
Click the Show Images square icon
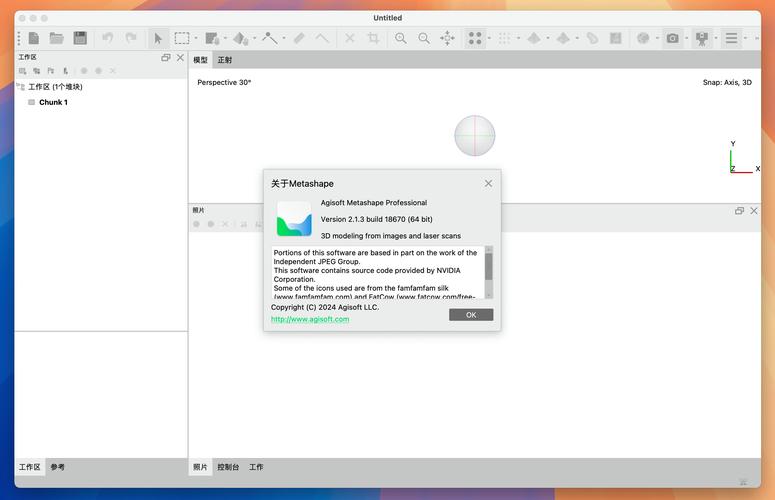coord(615,38)
